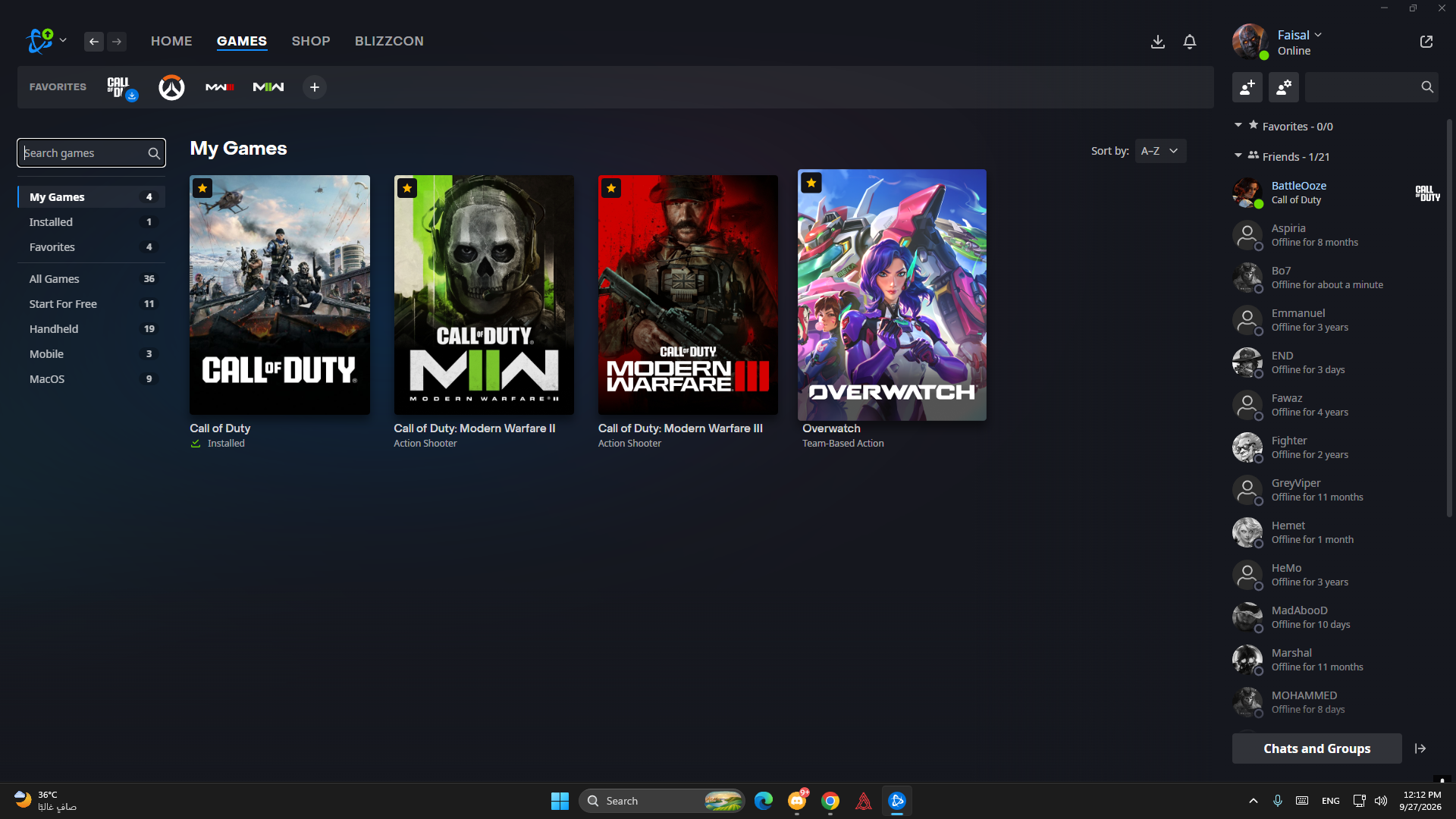The width and height of the screenshot is (1456, 819).
Task: Add a game to favorites bar
Action: [315, 87]
